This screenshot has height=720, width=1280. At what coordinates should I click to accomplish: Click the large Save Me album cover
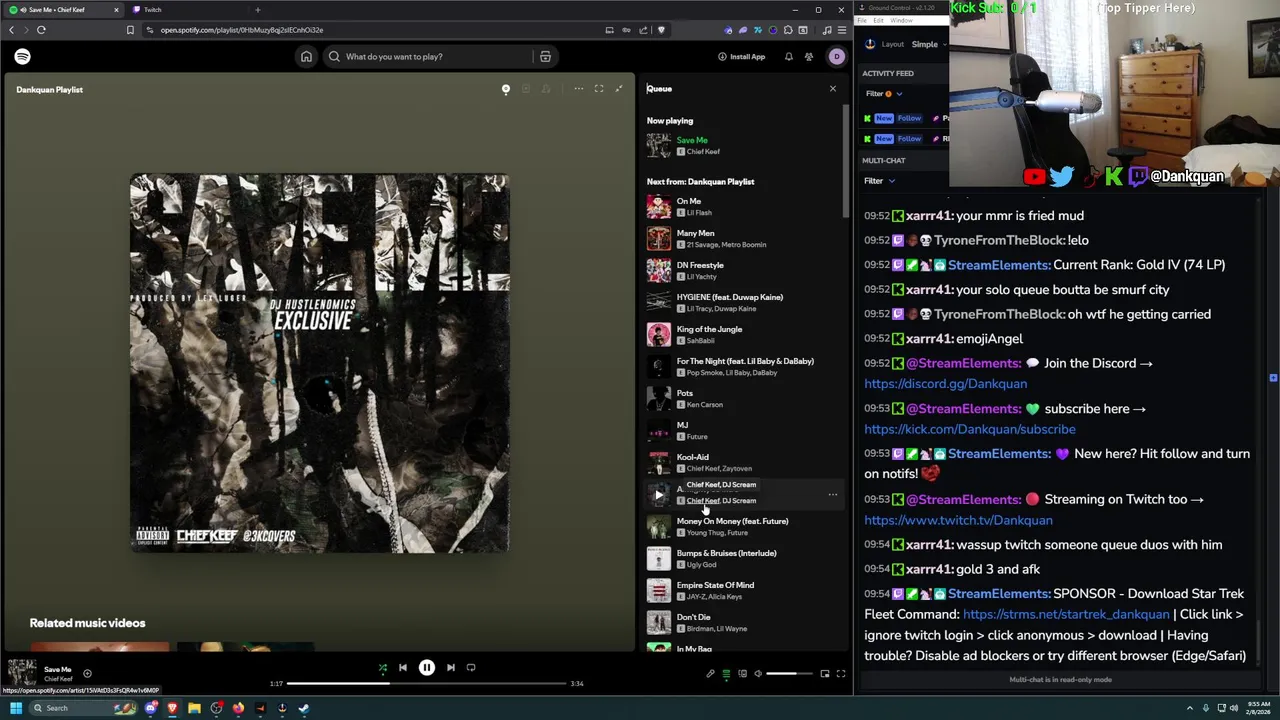coord(319,363)
